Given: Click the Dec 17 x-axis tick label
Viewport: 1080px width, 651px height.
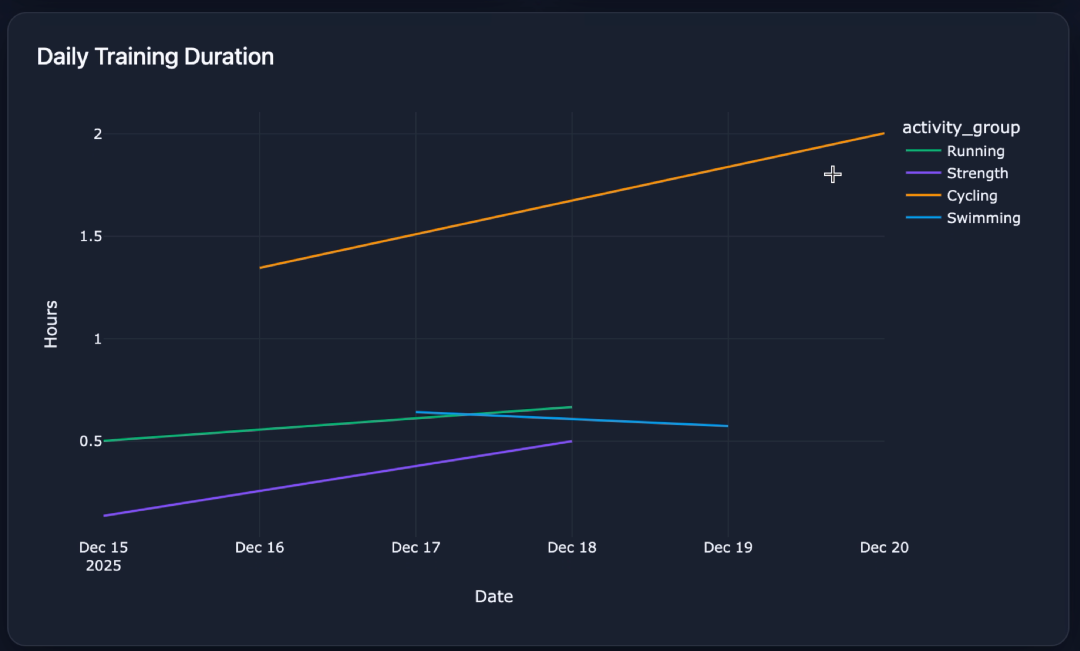Looking at the screenshot, I should point(416,548).
